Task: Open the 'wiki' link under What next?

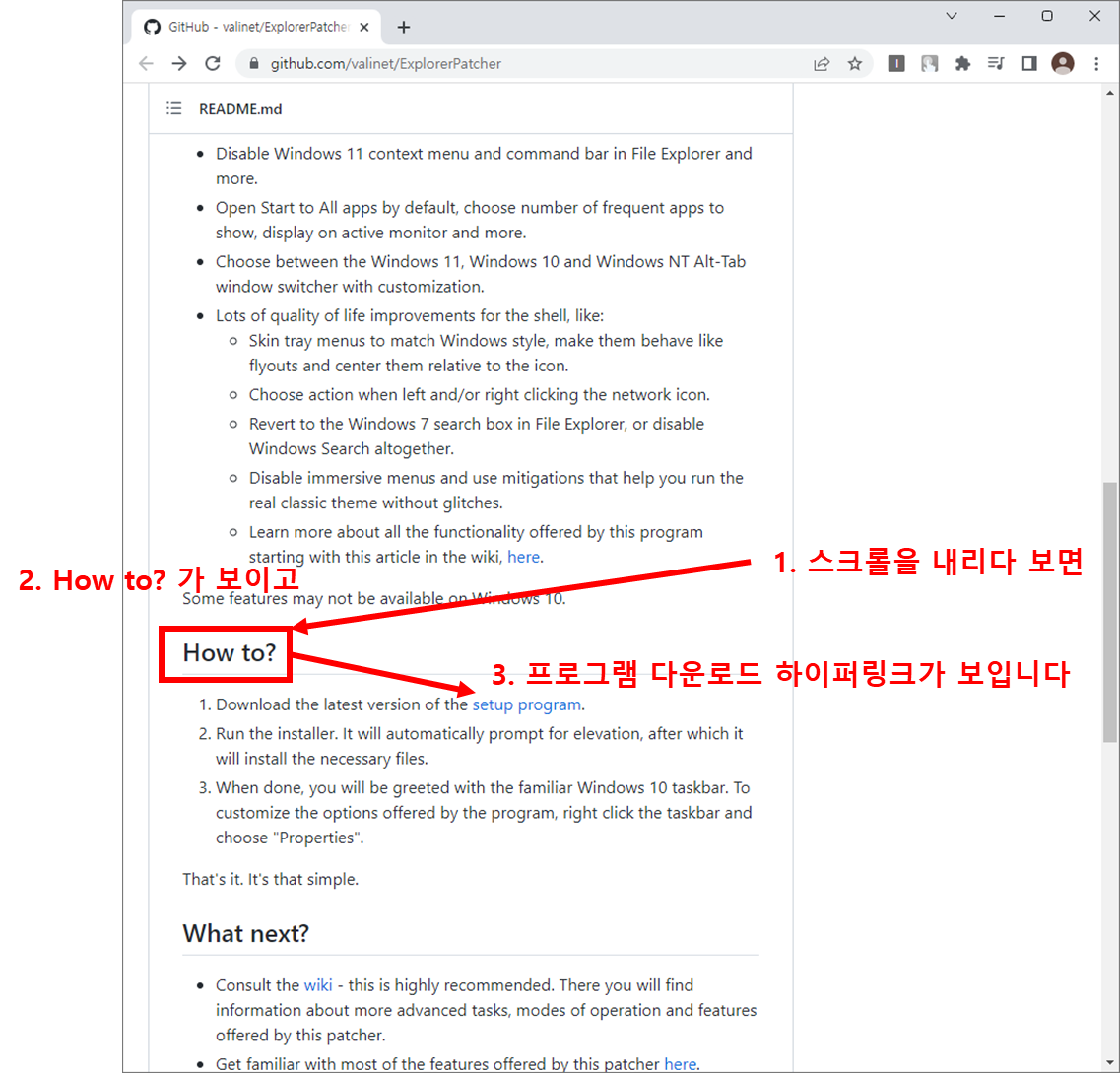Action: [318, 985]
